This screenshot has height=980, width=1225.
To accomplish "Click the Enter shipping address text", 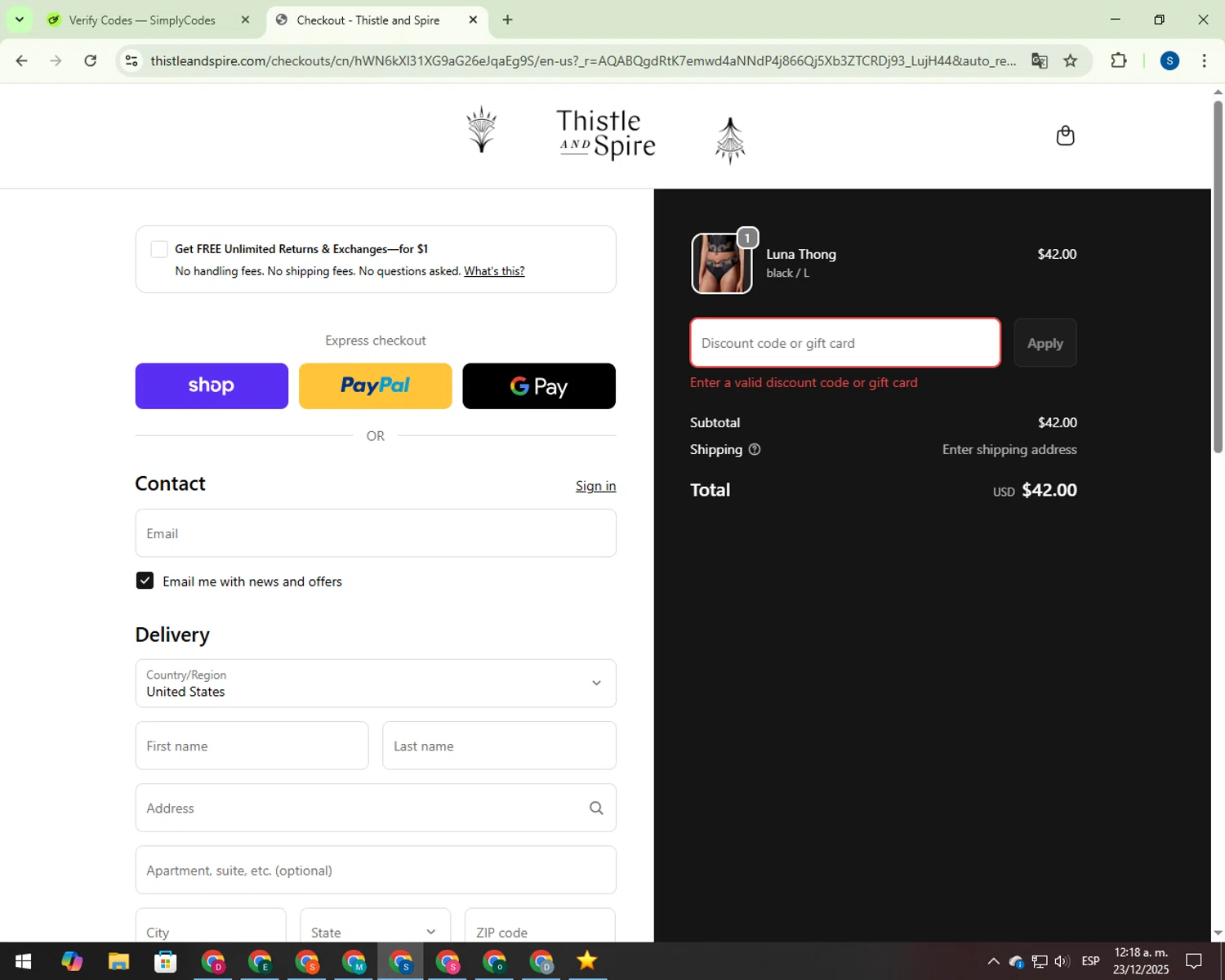I will [1009, 449].
